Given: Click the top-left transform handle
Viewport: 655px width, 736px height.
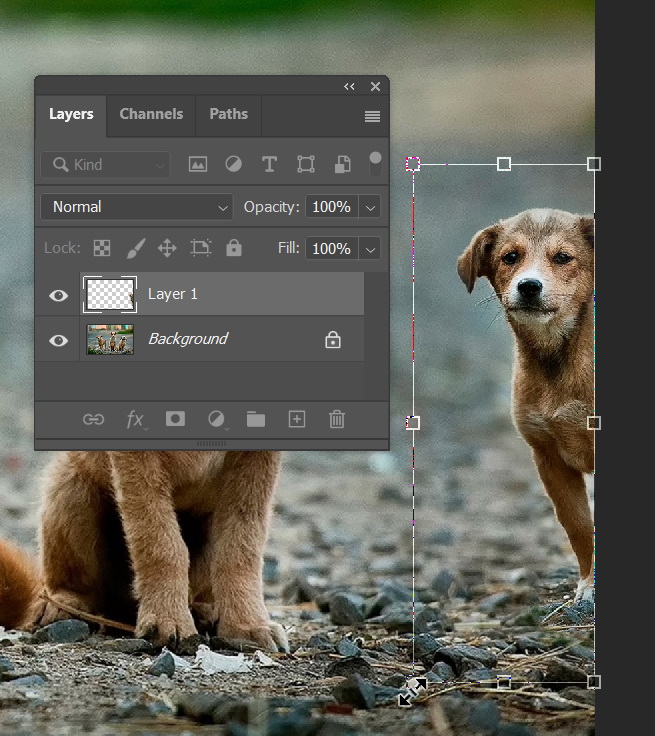Looking at the screenshot, I should pyautogui.click(x=413, y=164).
